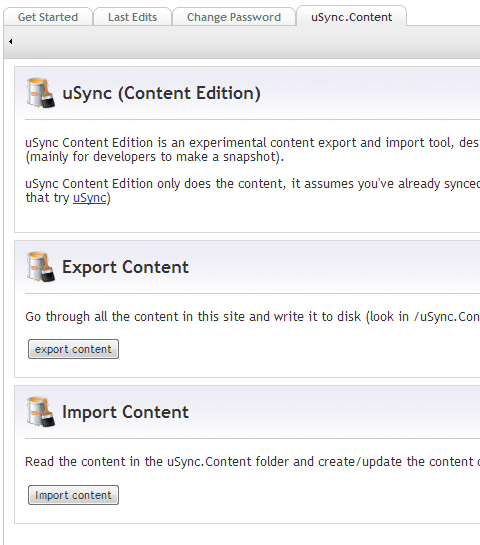
Task: Switch to the Get Started tab
Action: tap(48, 17)
